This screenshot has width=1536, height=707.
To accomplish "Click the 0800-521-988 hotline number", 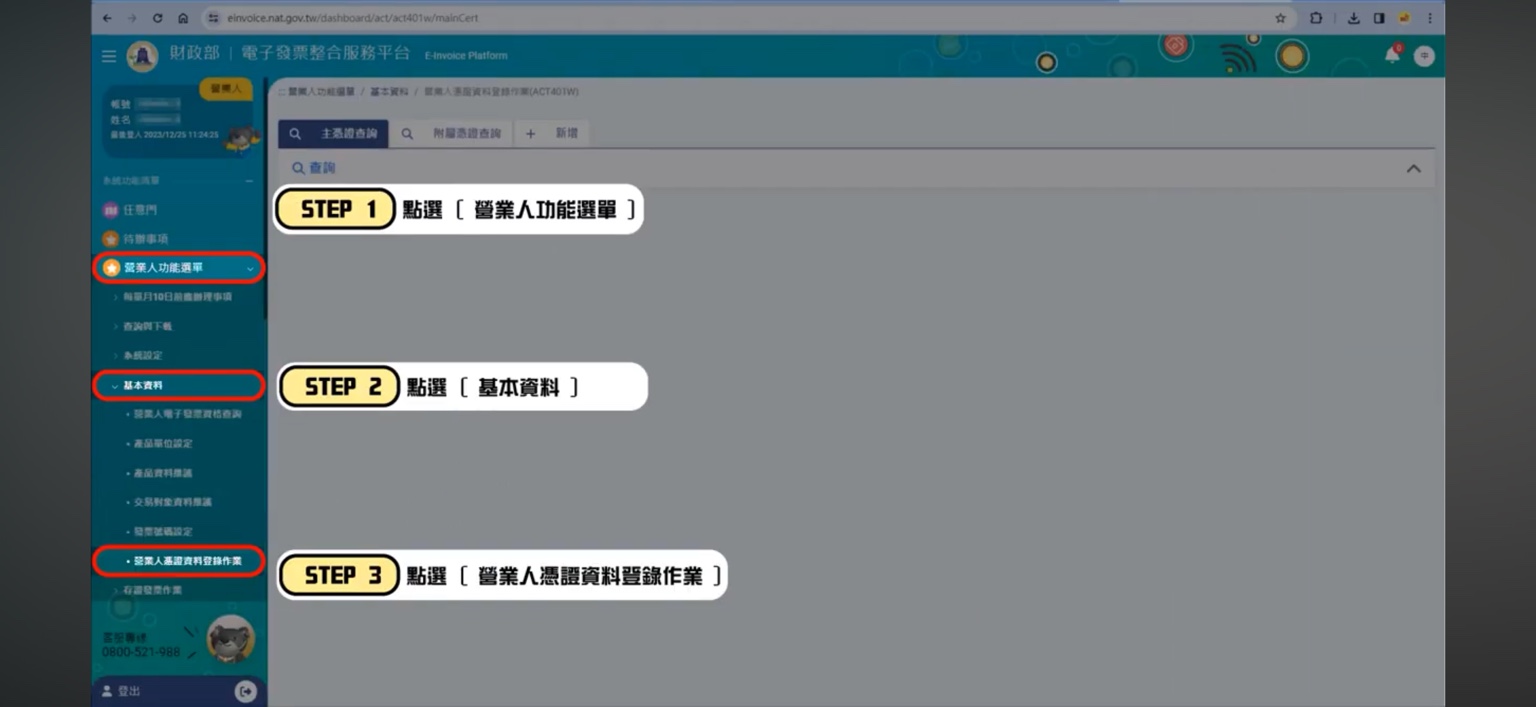I will (141, 652).
